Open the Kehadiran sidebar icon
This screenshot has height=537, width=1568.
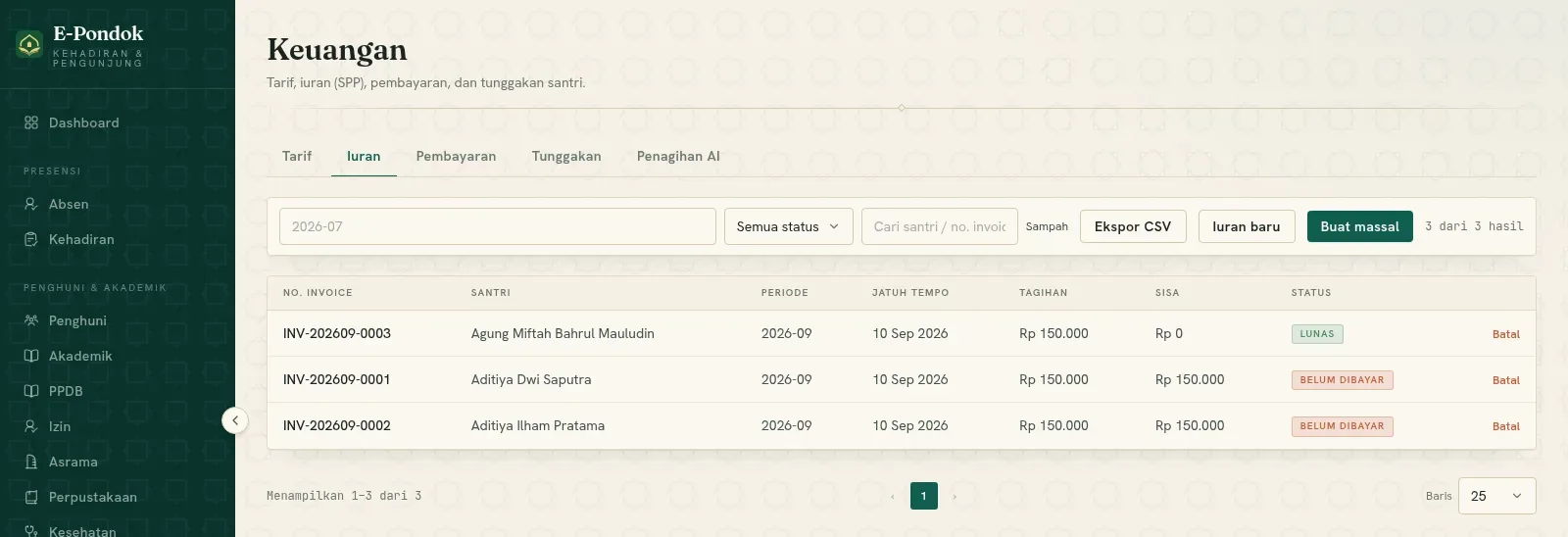[x=31, y=239]
